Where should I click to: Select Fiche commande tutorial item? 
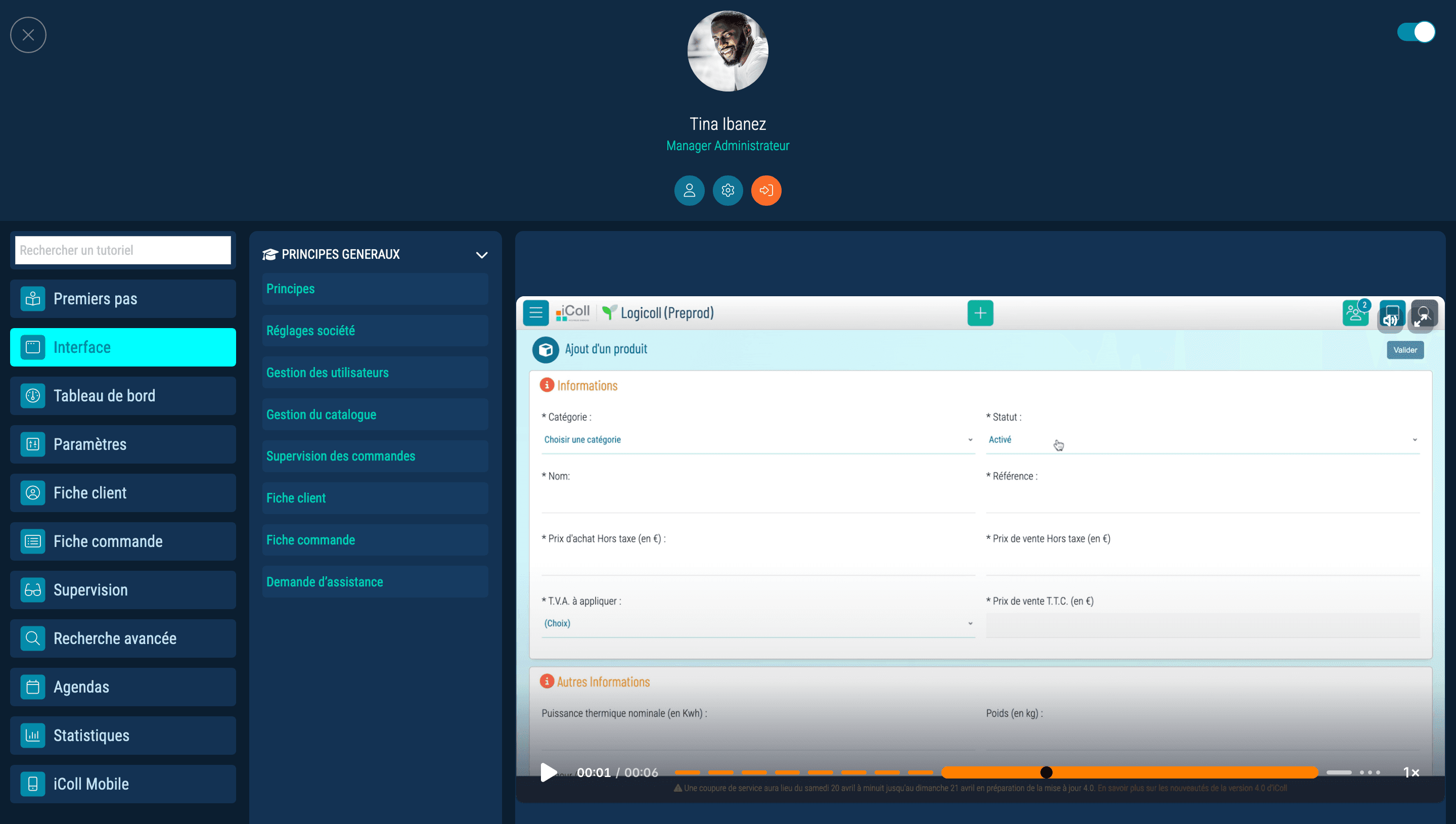pyautogui.click(x=310, y=540)
